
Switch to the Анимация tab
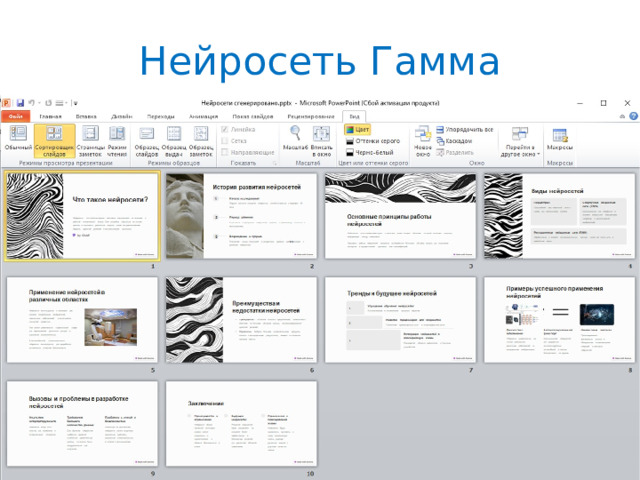point(203,116)
